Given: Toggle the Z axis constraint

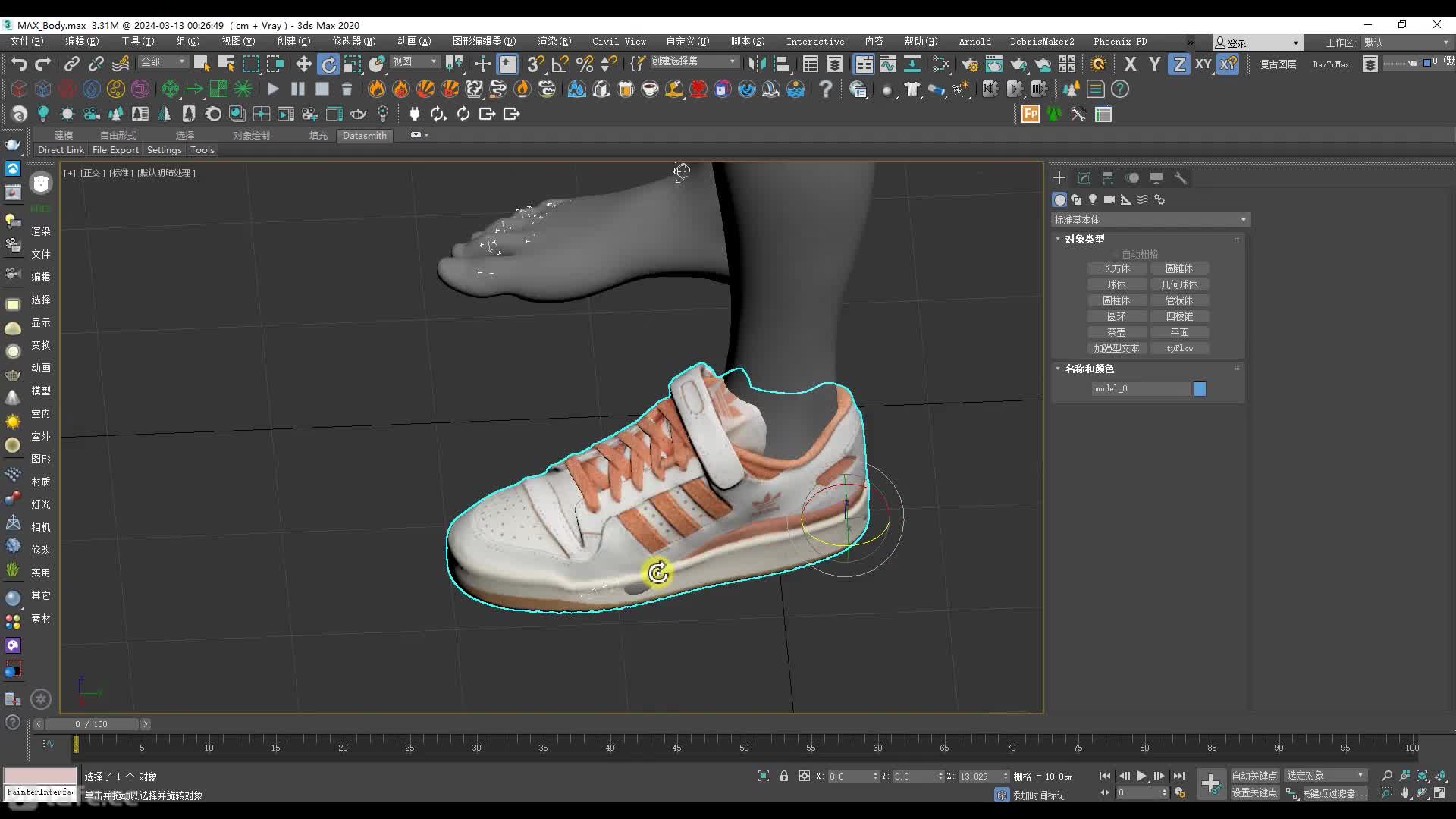Looking at the screenshot, I should 1179,64.
